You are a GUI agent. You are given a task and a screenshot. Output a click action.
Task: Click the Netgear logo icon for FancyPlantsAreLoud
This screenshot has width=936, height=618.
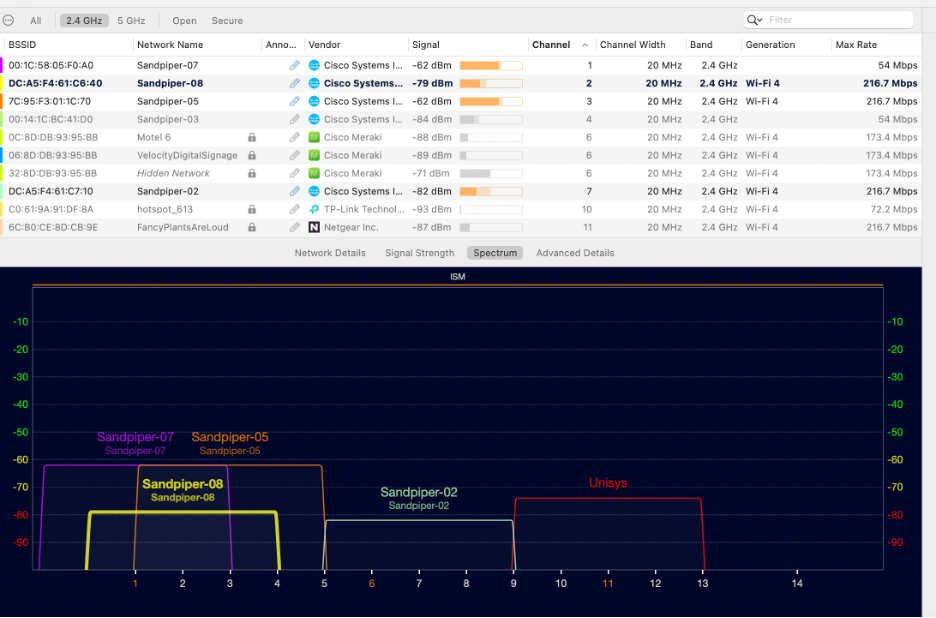[x=314, y=227]
